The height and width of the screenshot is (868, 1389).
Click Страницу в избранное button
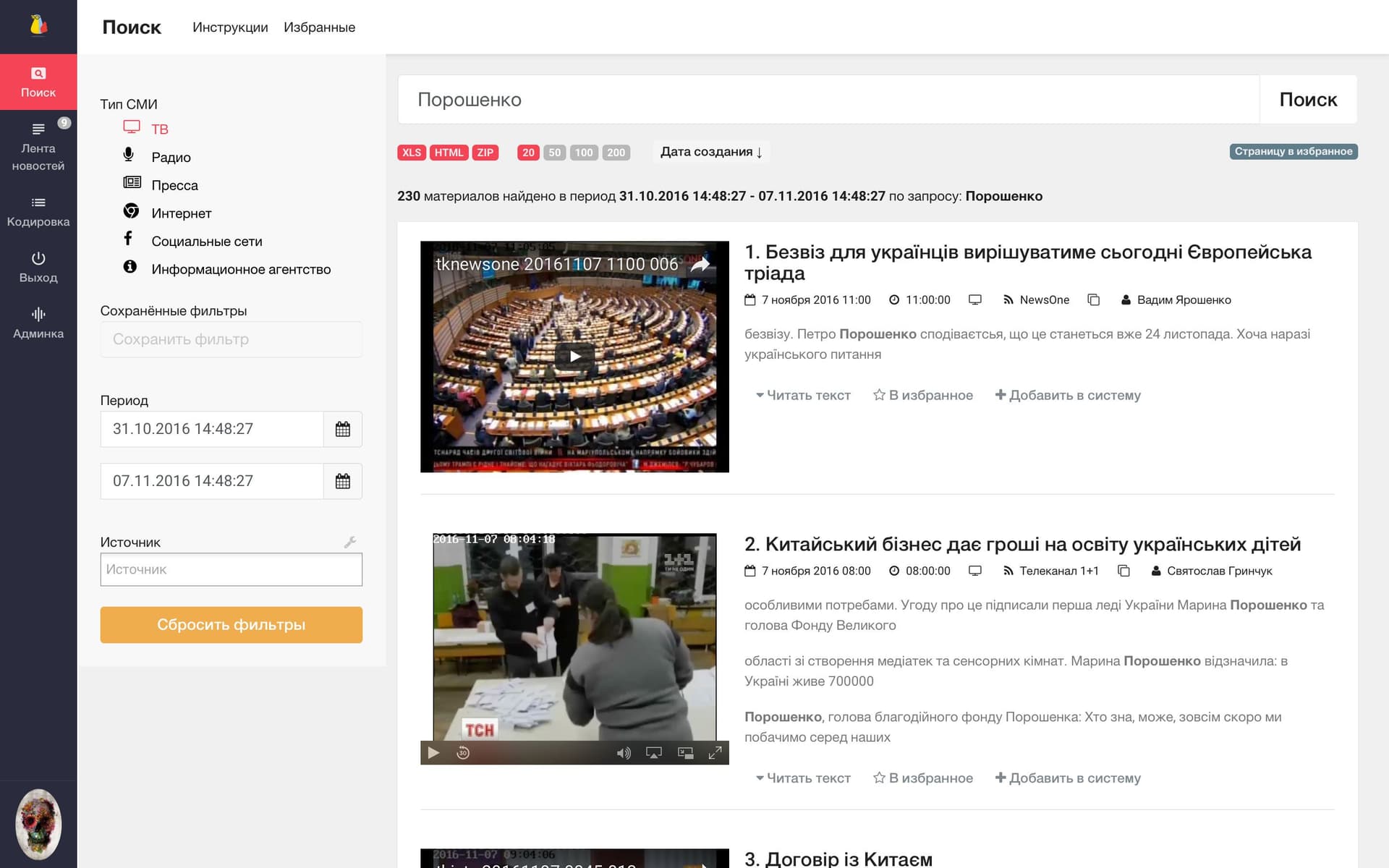click(x=1294, y=151)
